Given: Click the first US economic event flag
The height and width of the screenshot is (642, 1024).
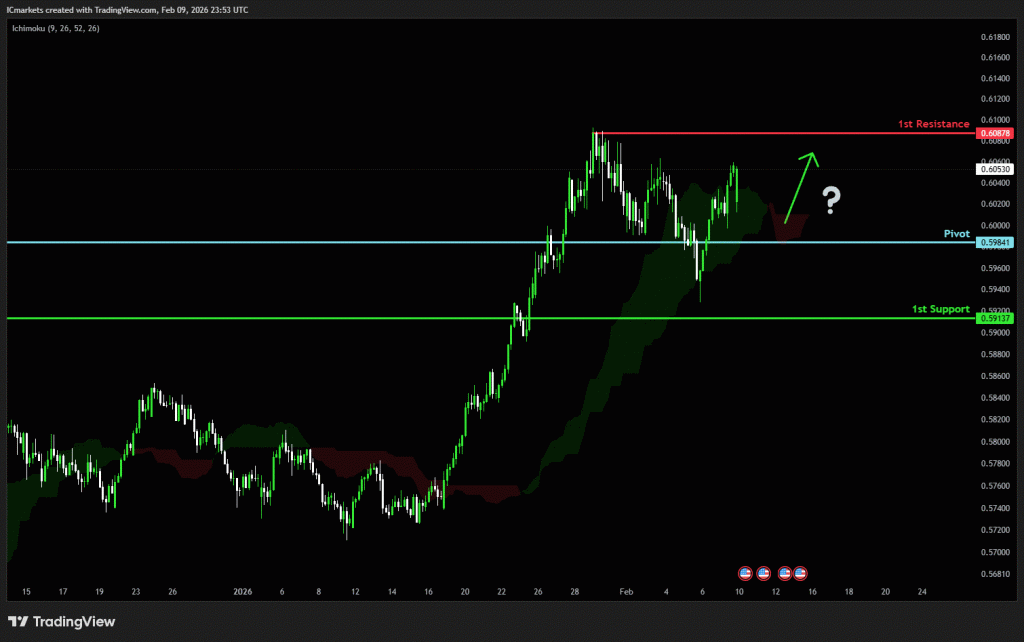Looking at the screenshot, I should tap(745, 572).
